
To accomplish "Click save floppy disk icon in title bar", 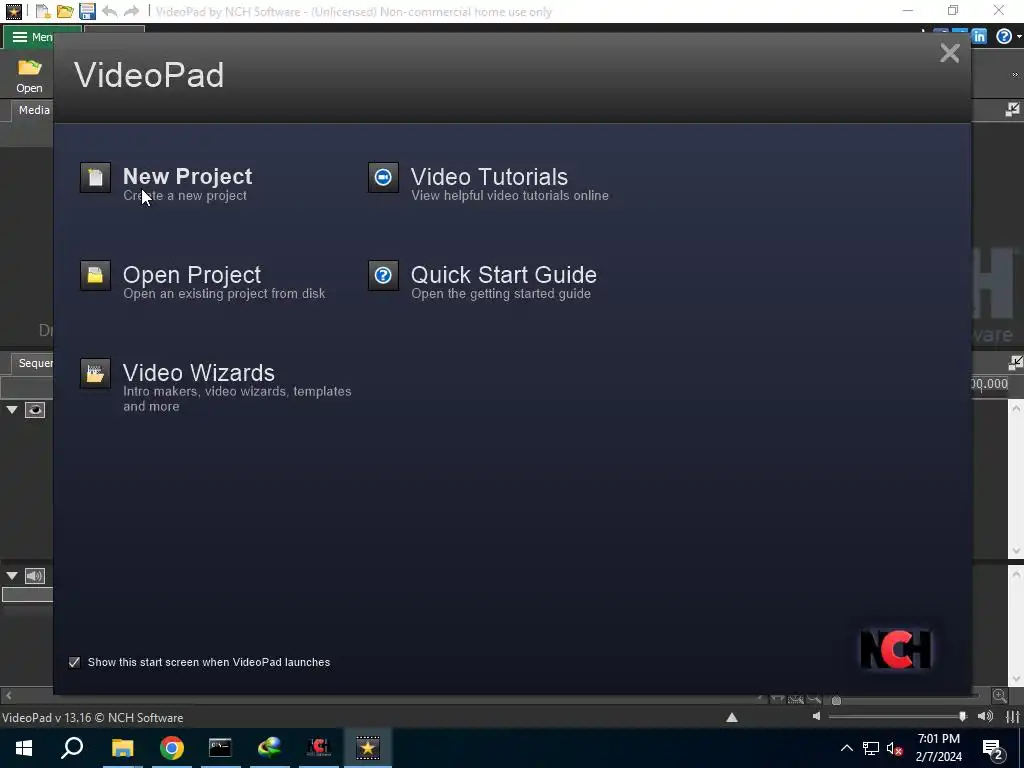I will click(x=87, y=11).
